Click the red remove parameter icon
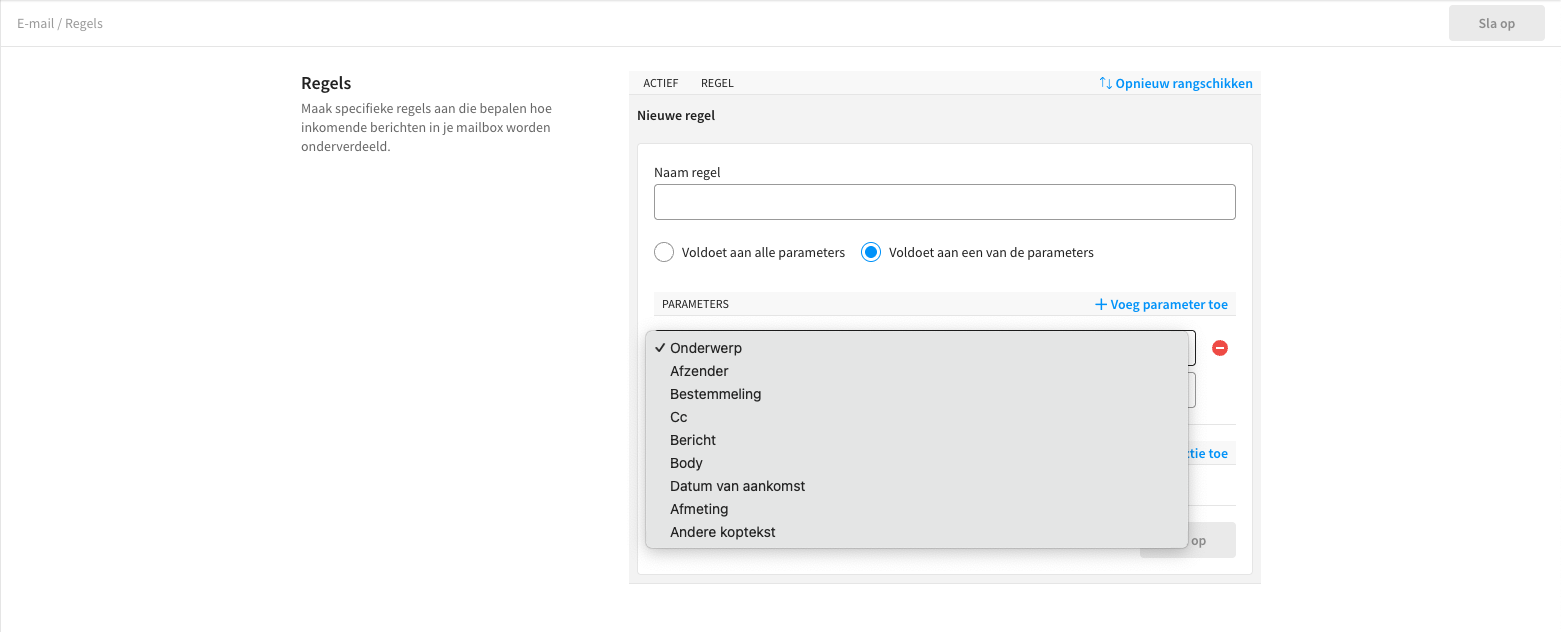Viewport: 1561px width, 632px height. [1220, 348]
